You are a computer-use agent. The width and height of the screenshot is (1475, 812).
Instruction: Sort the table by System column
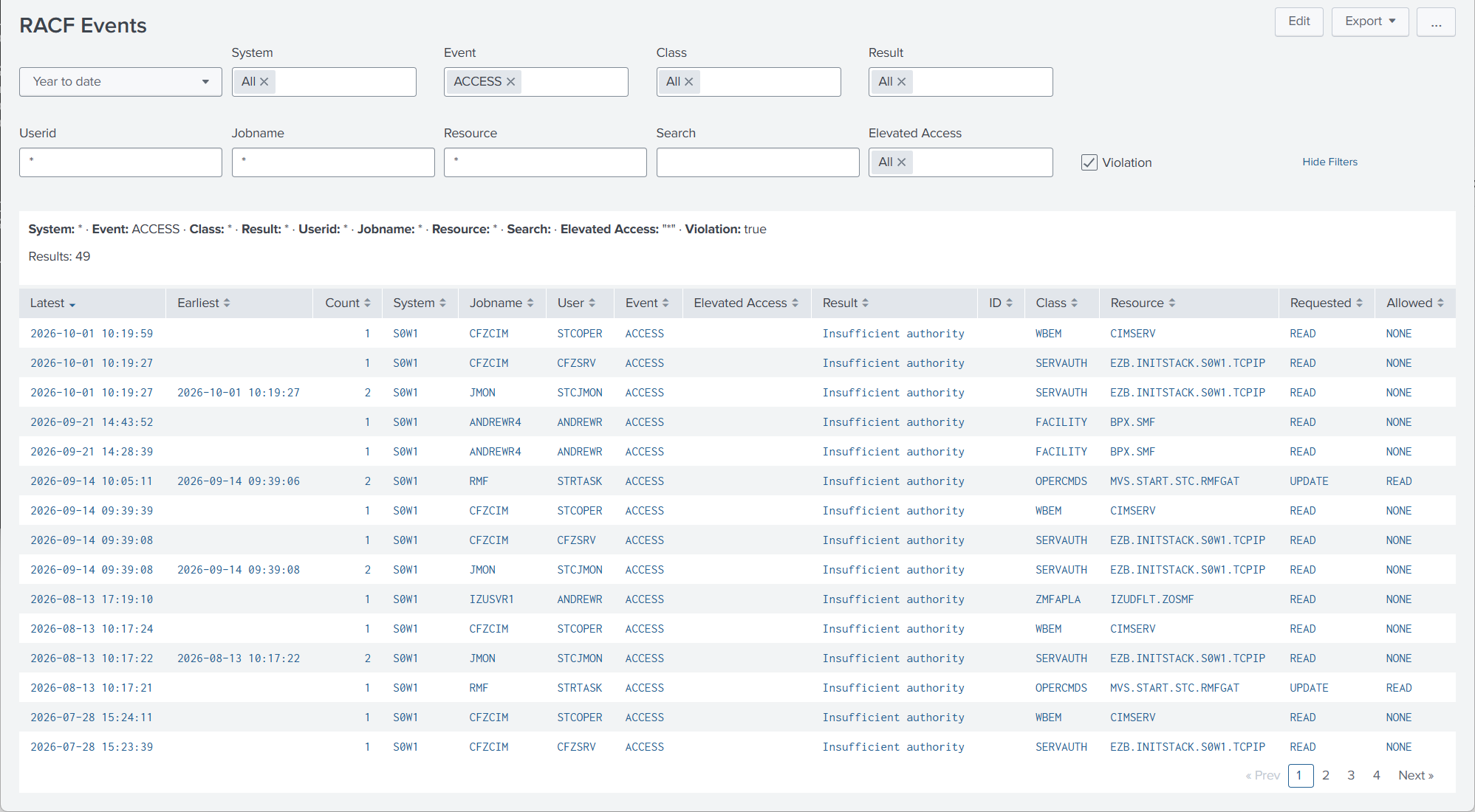tap(420, 303)
